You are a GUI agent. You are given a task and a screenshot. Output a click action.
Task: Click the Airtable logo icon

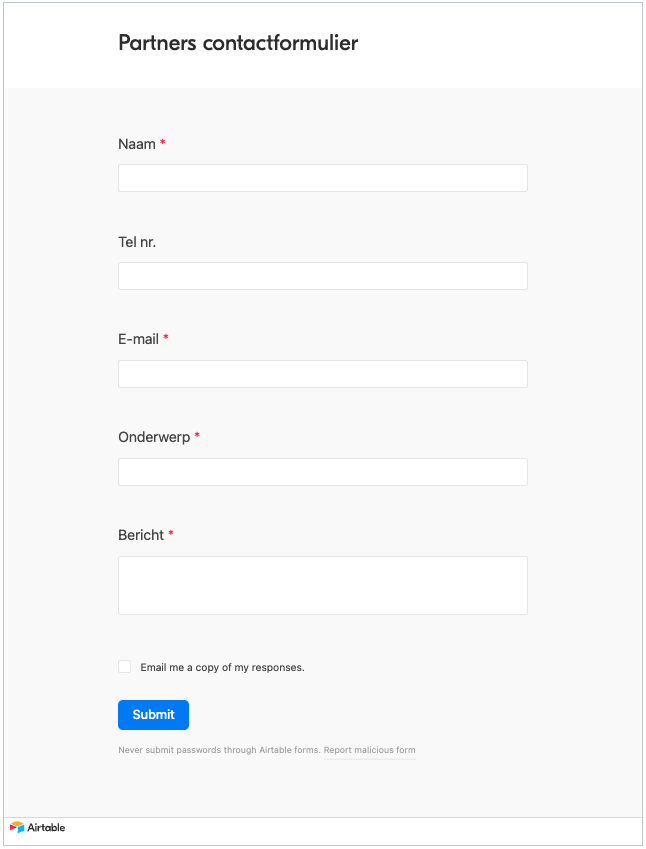(17, 827)
